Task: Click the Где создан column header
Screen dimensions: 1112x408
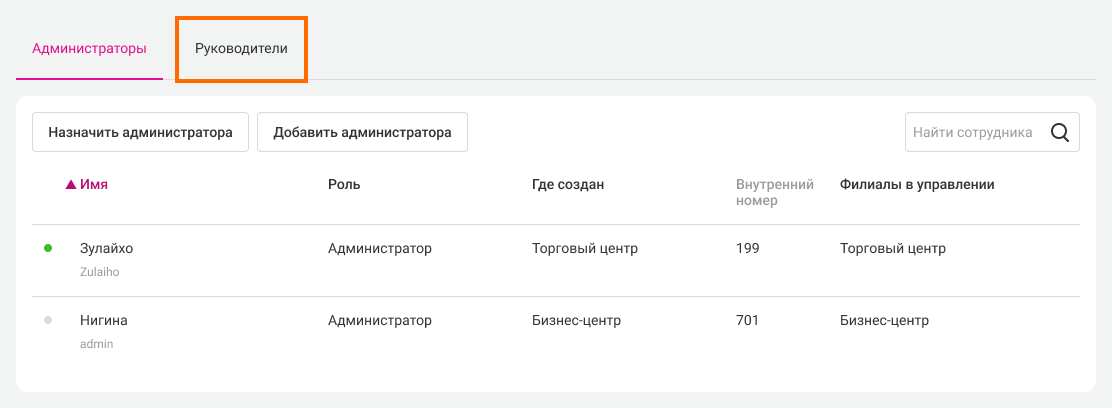Action: [x=568, y=185]
